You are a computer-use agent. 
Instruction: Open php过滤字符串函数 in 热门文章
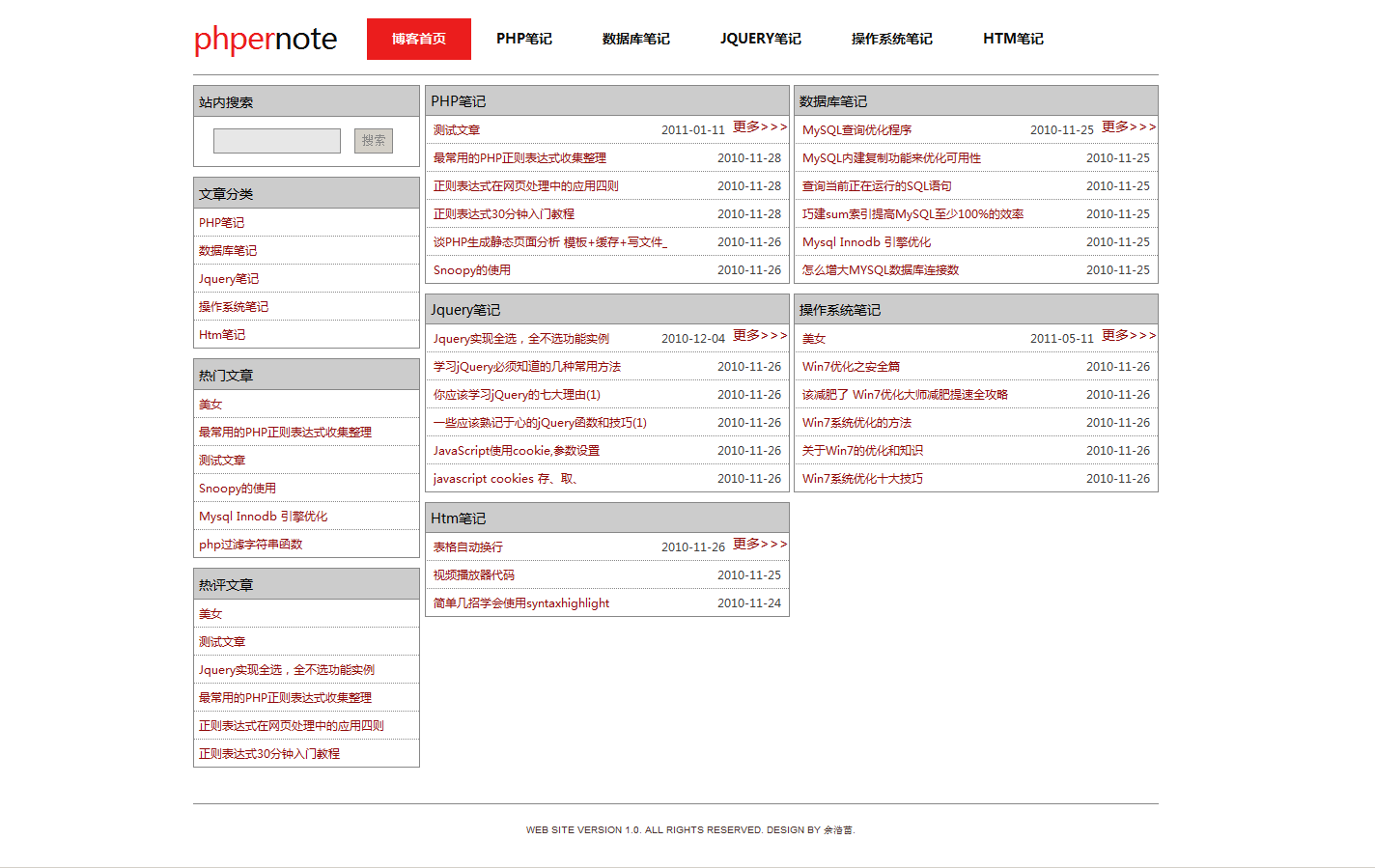tap(251, 545)
